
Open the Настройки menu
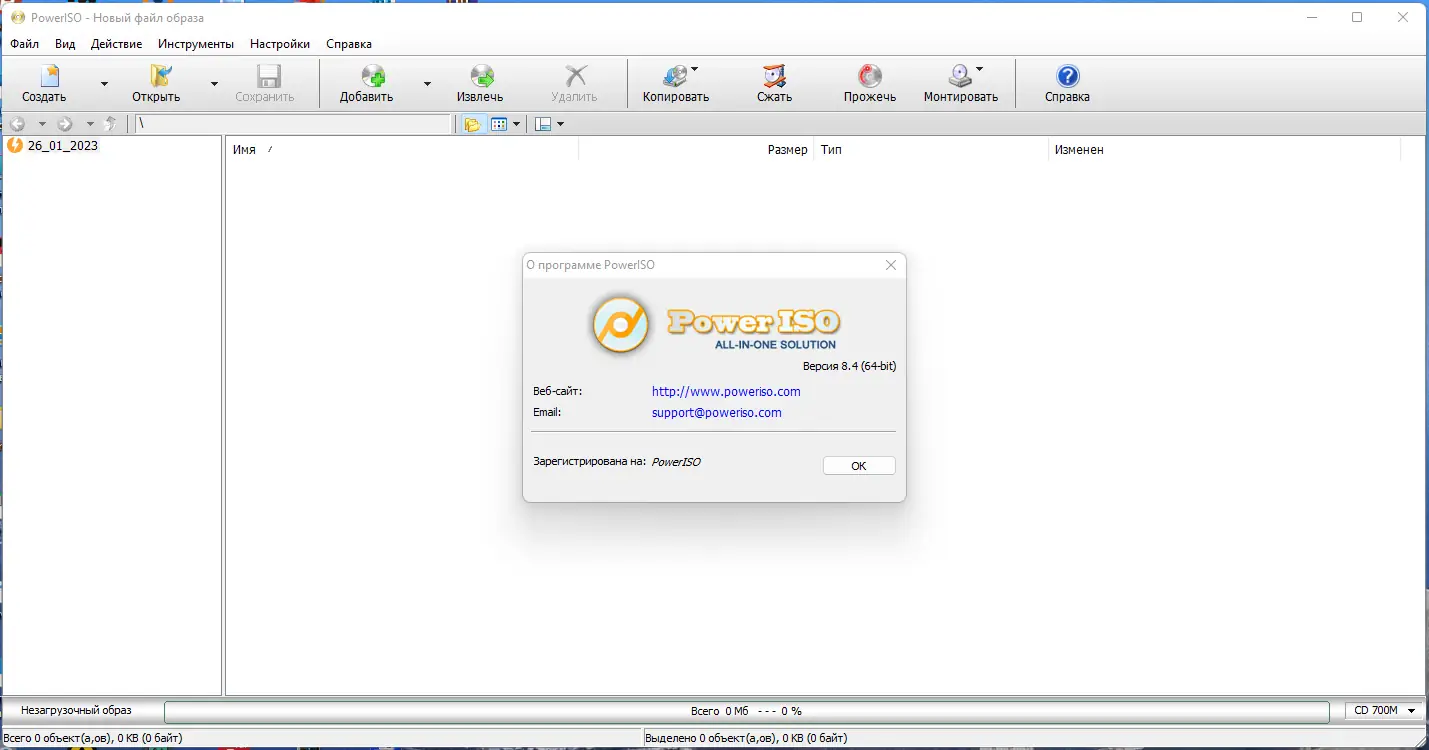tap(280, 44)
